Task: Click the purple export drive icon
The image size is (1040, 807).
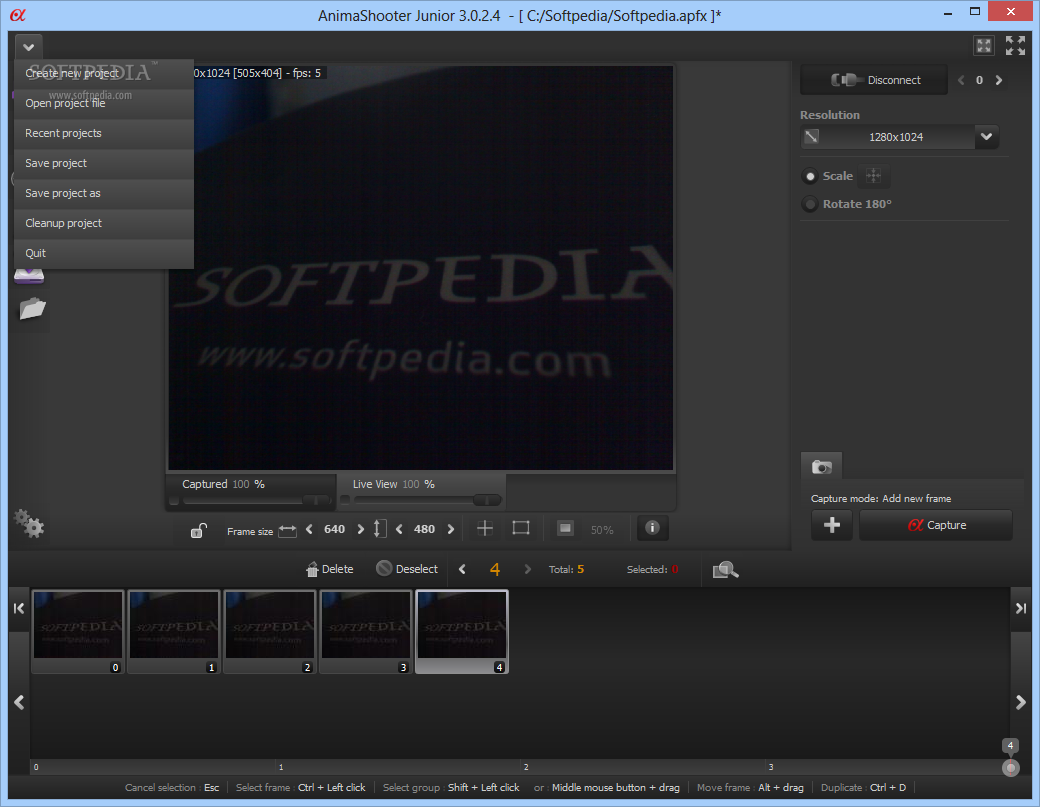Action: click(29, 276)
